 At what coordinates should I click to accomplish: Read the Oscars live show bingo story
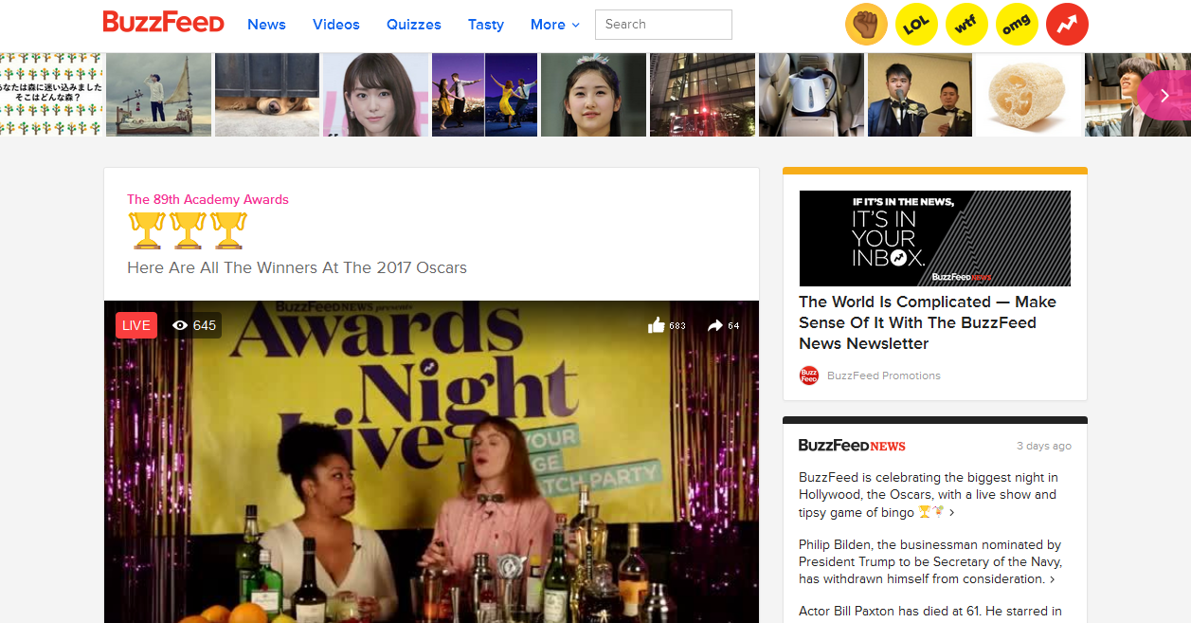pyautogui.click(x=928, y=495)
